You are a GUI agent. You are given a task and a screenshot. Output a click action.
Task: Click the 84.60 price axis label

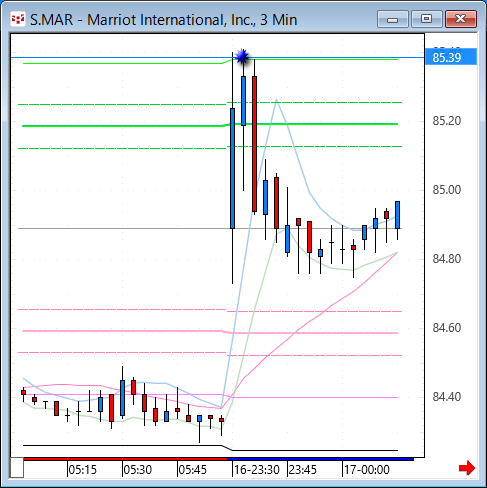point(447,328)
